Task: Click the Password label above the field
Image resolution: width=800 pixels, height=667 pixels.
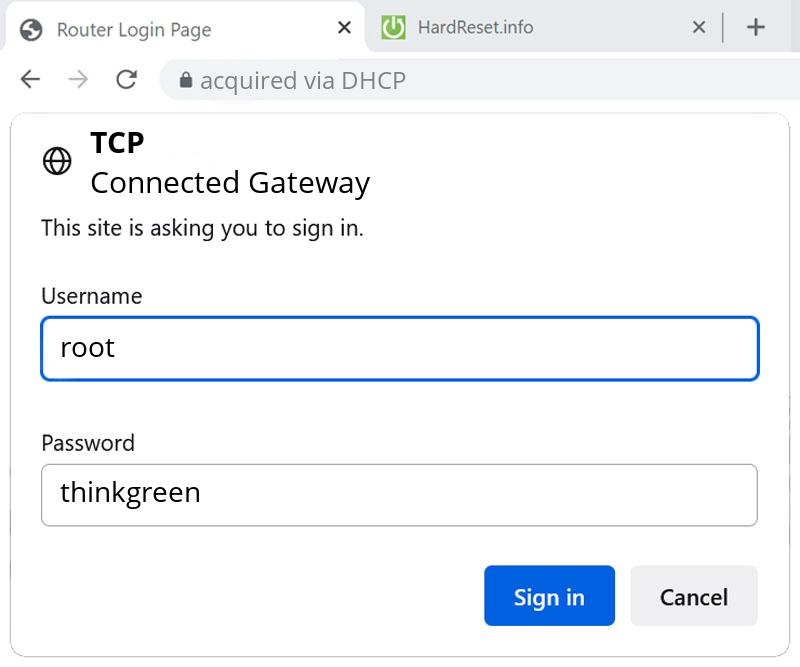Action: pos(88,443)
